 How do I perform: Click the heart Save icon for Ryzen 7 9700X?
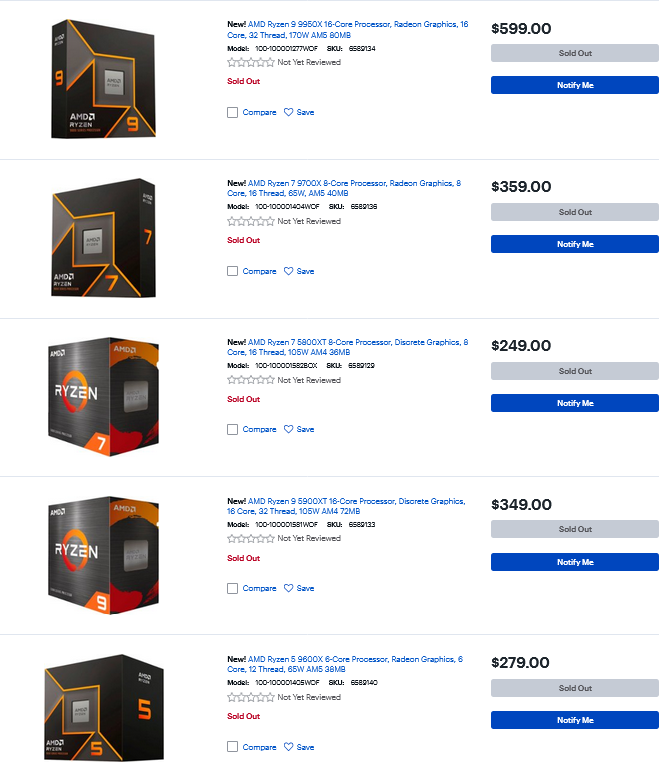[x=289, y=271]
